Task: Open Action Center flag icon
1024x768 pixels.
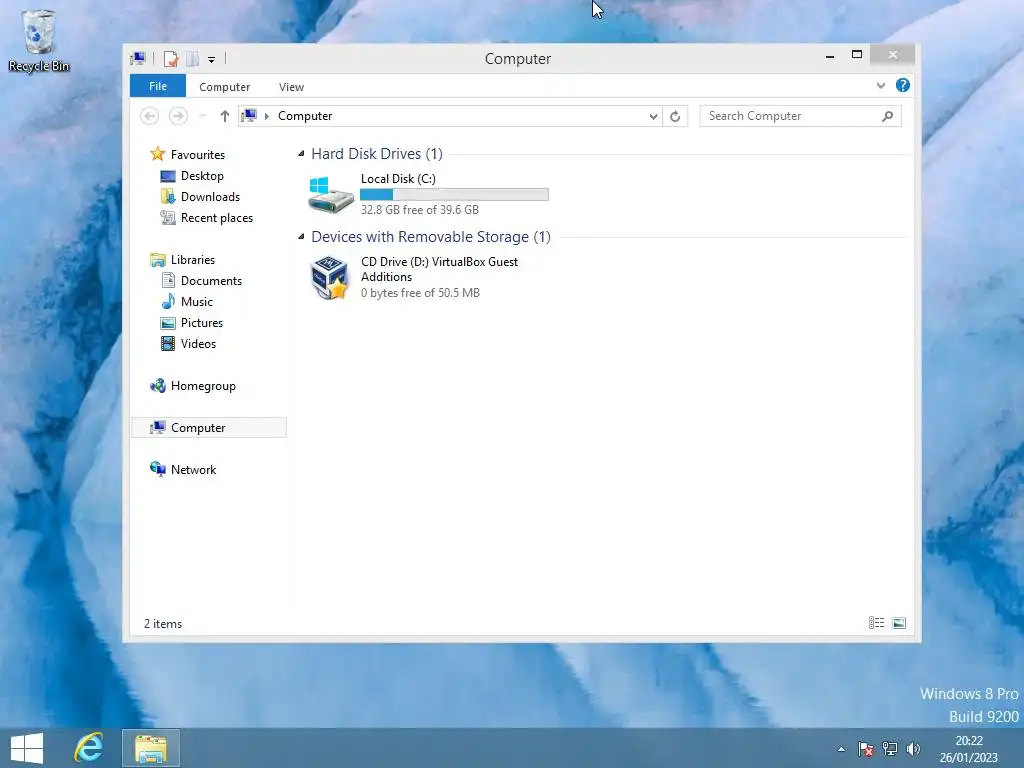Action: click(865, 749)
